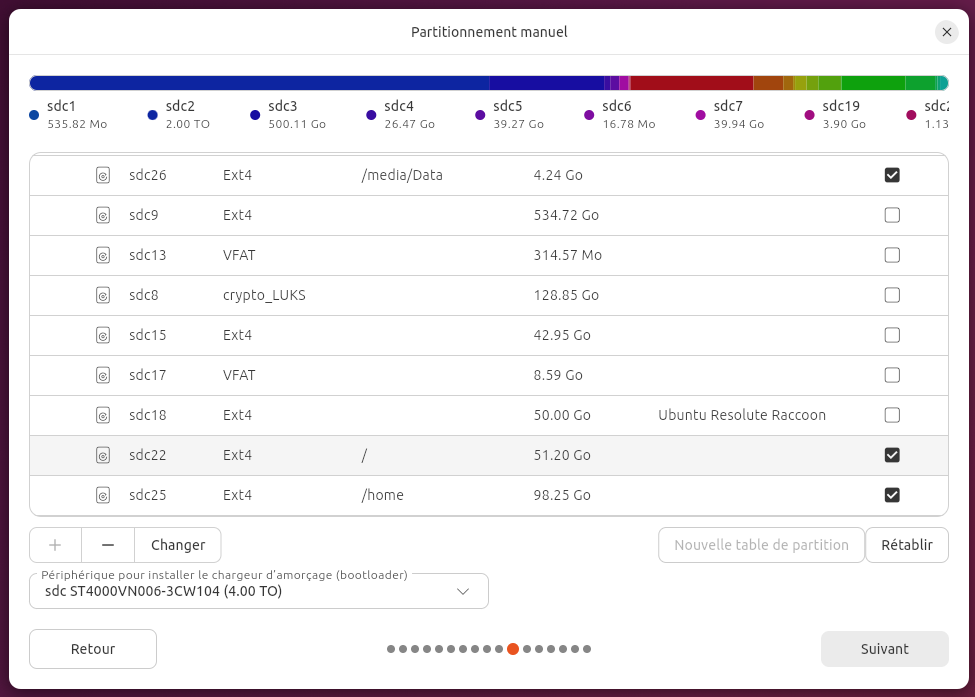The width and height of the screenshot is (975, 697).
Task: Select the sdc15 Ext4 42.95 Go row
Action: [x=489, y=335]
